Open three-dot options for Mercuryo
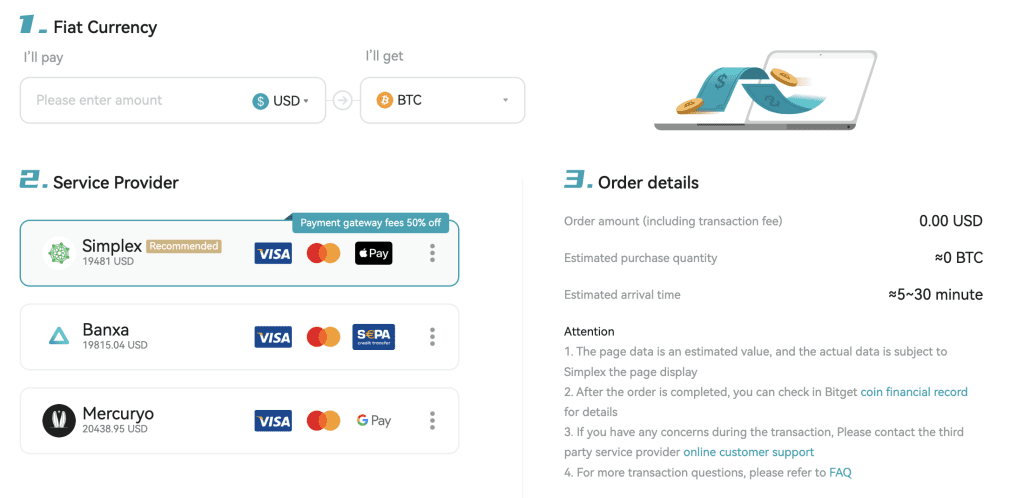Viewport: 1024px width, 498px height. (x=432, y=421)
